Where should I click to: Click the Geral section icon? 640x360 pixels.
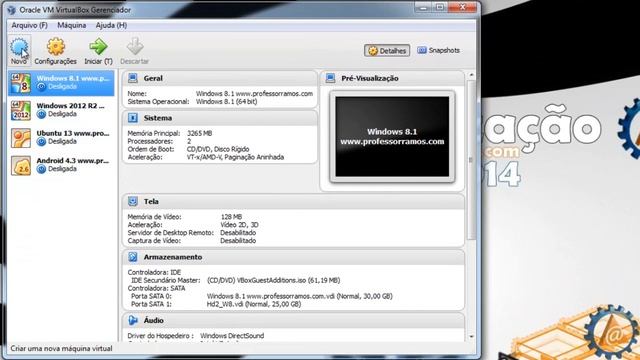click(x=133, y=78)
